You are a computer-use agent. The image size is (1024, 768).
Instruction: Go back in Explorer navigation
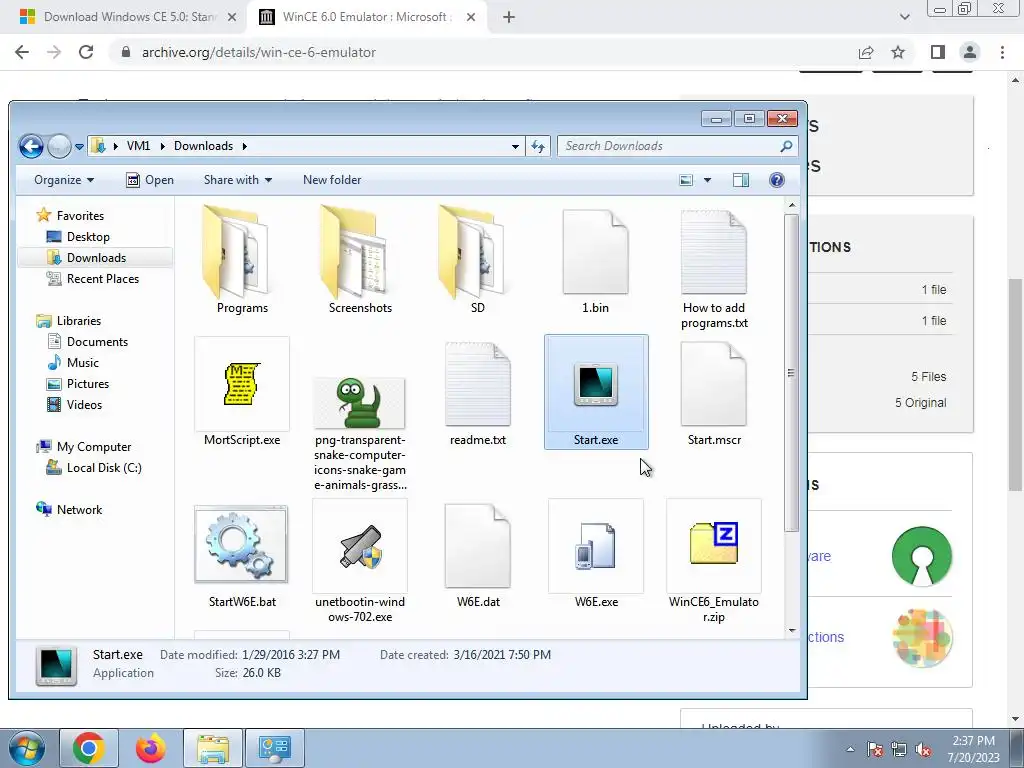coord(31,146)
